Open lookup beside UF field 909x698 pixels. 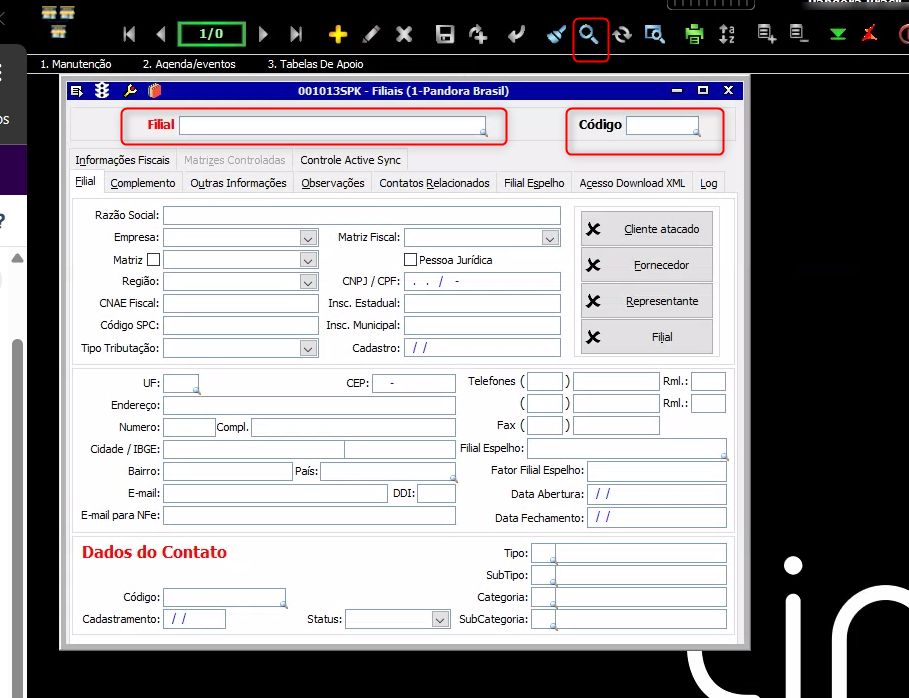click(197, 391)
